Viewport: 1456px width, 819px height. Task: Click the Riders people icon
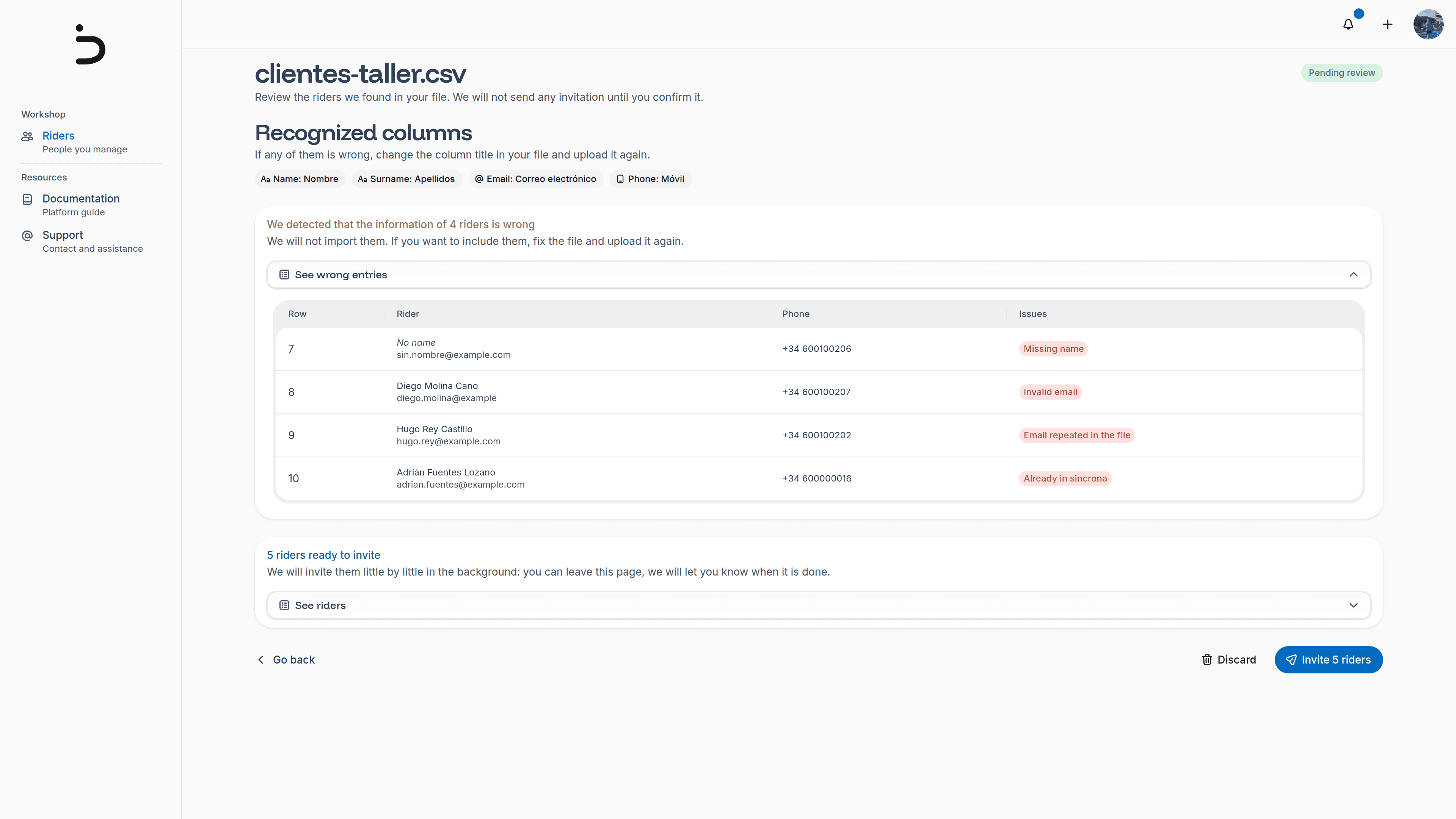pos(27,136)
